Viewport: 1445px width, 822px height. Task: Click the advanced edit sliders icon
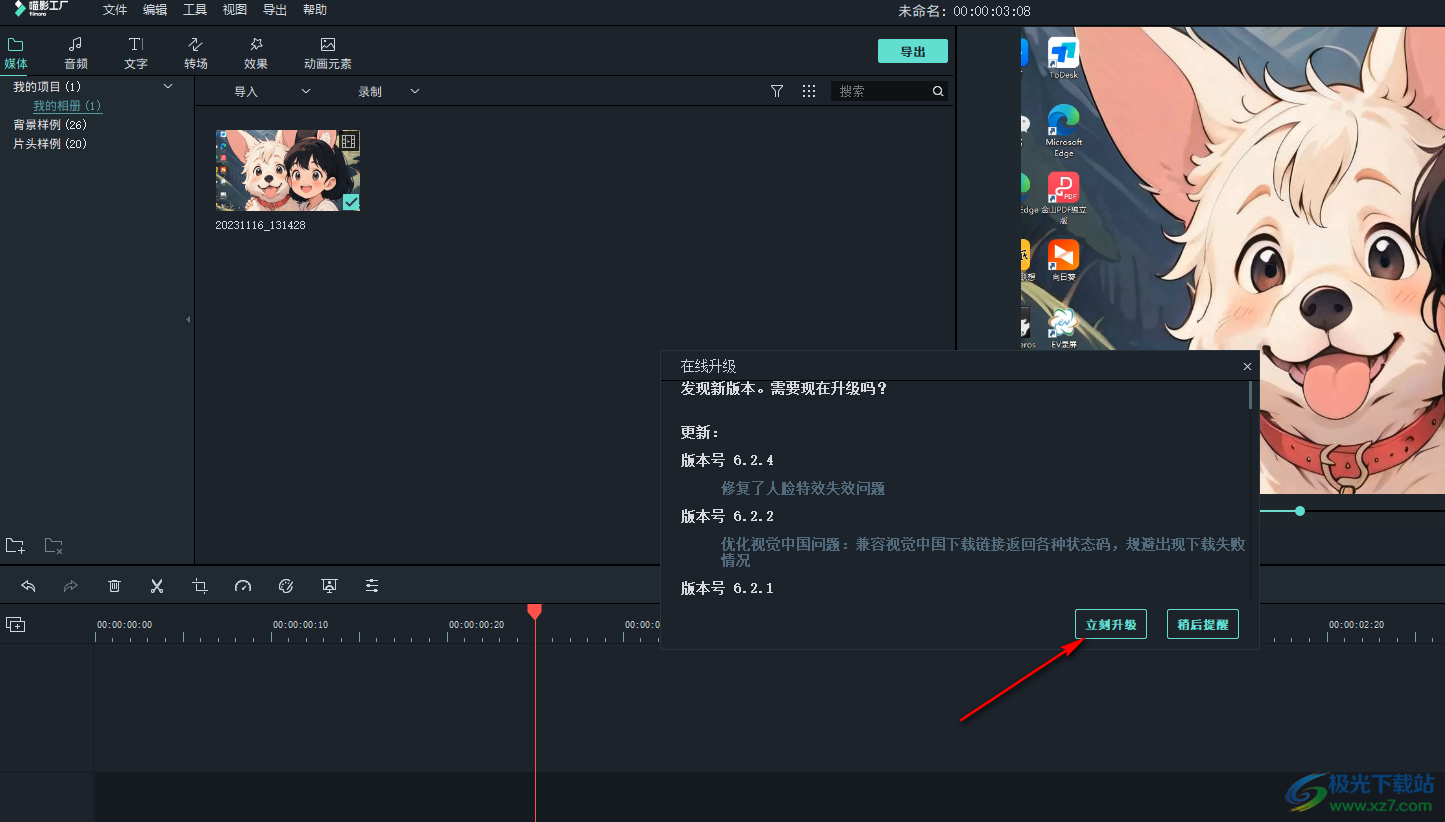click(x=372, y=586)
